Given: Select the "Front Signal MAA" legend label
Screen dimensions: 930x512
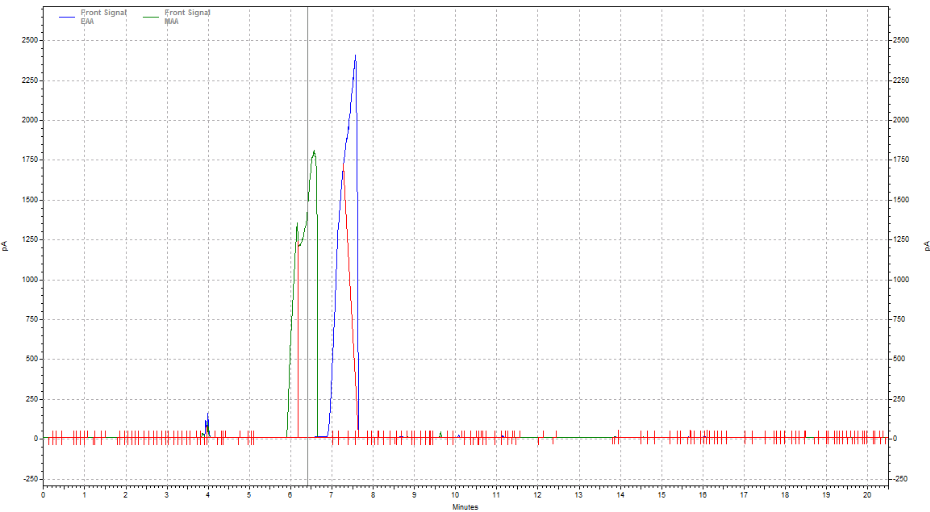Looking at the screenshot, I should 187,17.
